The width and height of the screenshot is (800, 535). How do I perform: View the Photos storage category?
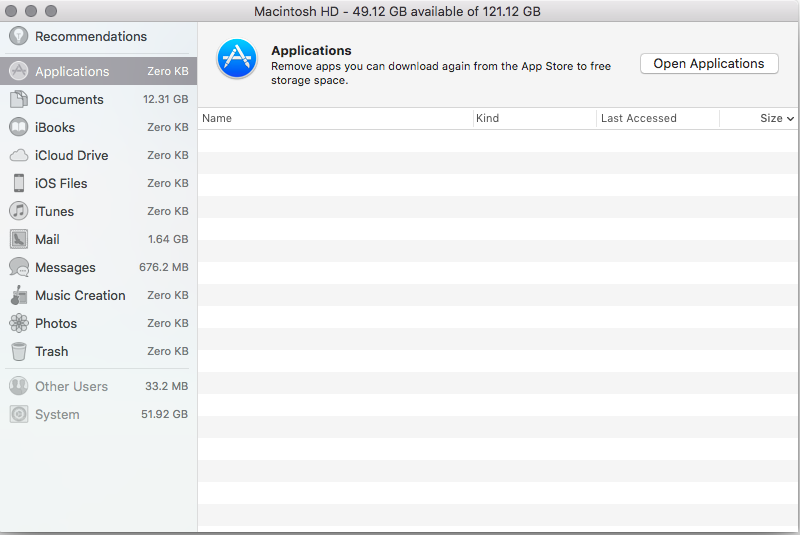coord(98,323)
